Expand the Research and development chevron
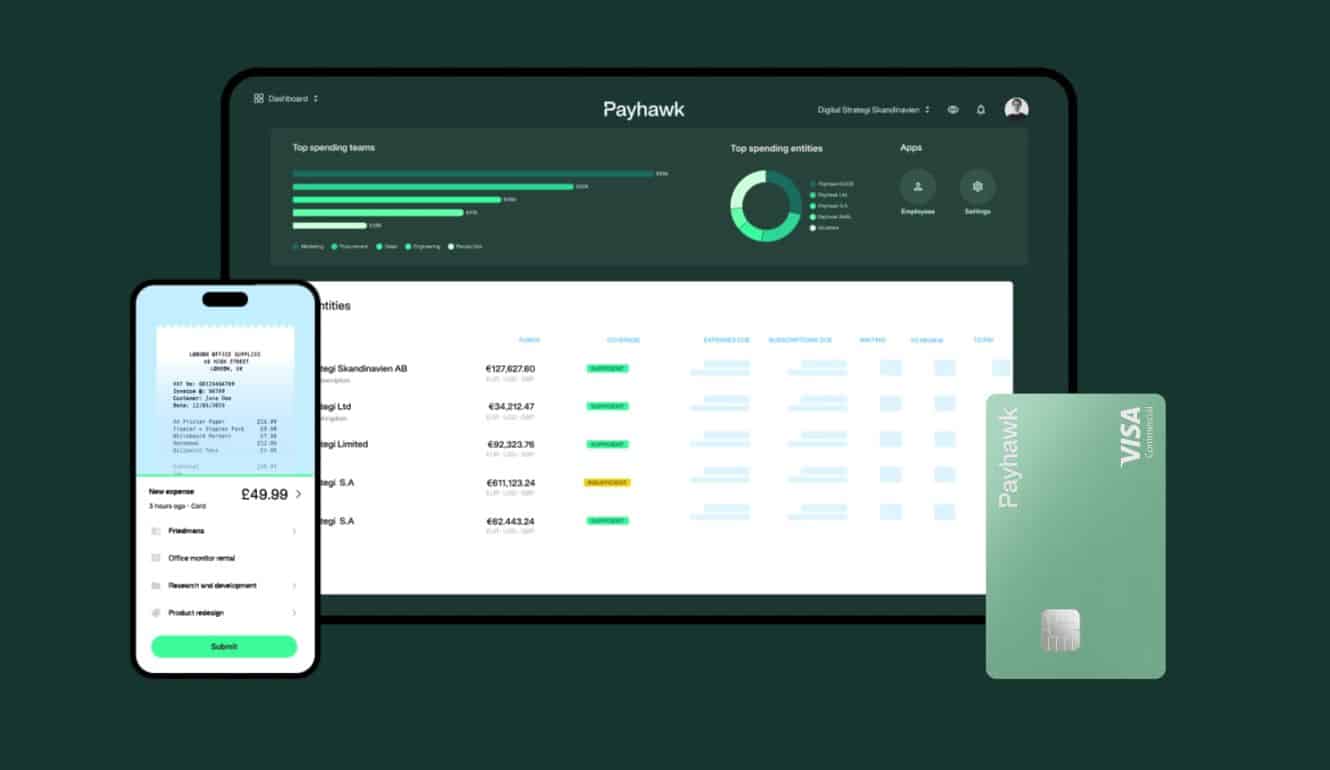Image resolution: width=1330 pixels, height=770 pixels. [x=294, y=586]
